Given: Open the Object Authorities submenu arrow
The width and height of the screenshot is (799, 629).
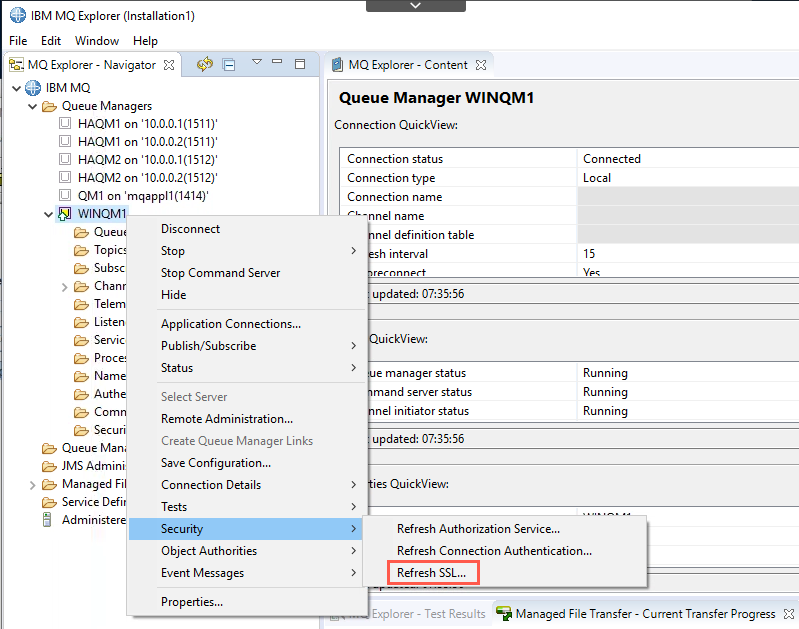Looking at the screenshot, I should point(354,551).
